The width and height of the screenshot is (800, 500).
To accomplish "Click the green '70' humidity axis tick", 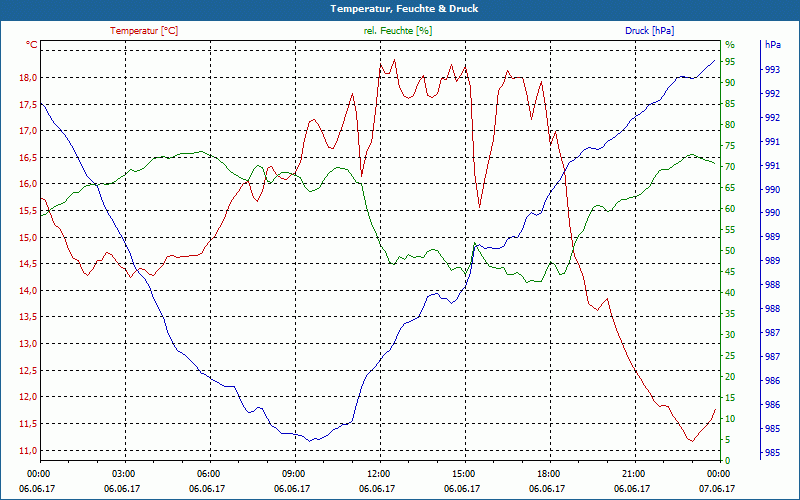I will point(730,167).
